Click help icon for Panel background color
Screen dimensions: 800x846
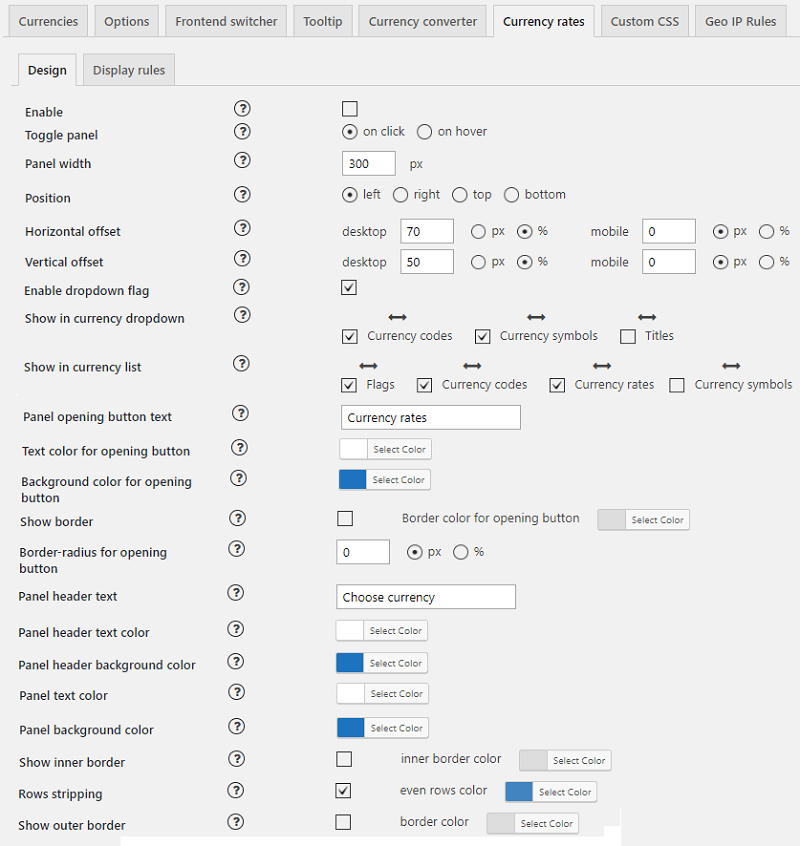(236, 726)
